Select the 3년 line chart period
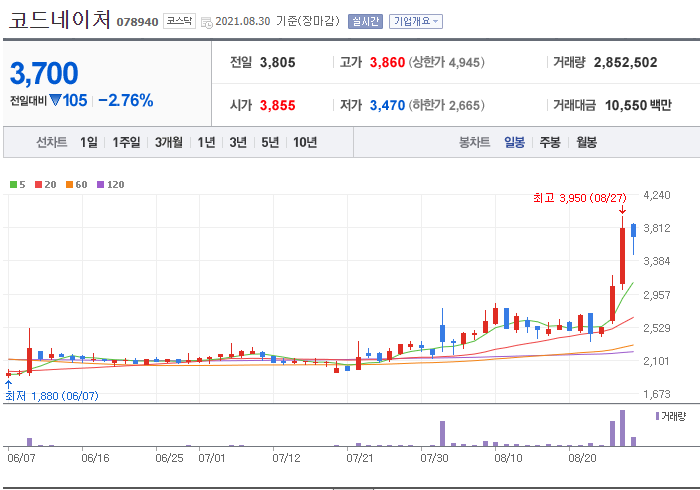This screenshot has height=490, width=700. pos(238,142)
